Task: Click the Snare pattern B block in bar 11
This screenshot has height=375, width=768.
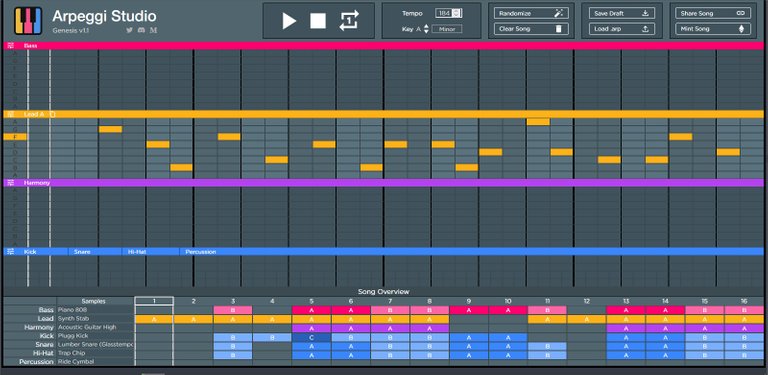Action: tap(548, 346)
